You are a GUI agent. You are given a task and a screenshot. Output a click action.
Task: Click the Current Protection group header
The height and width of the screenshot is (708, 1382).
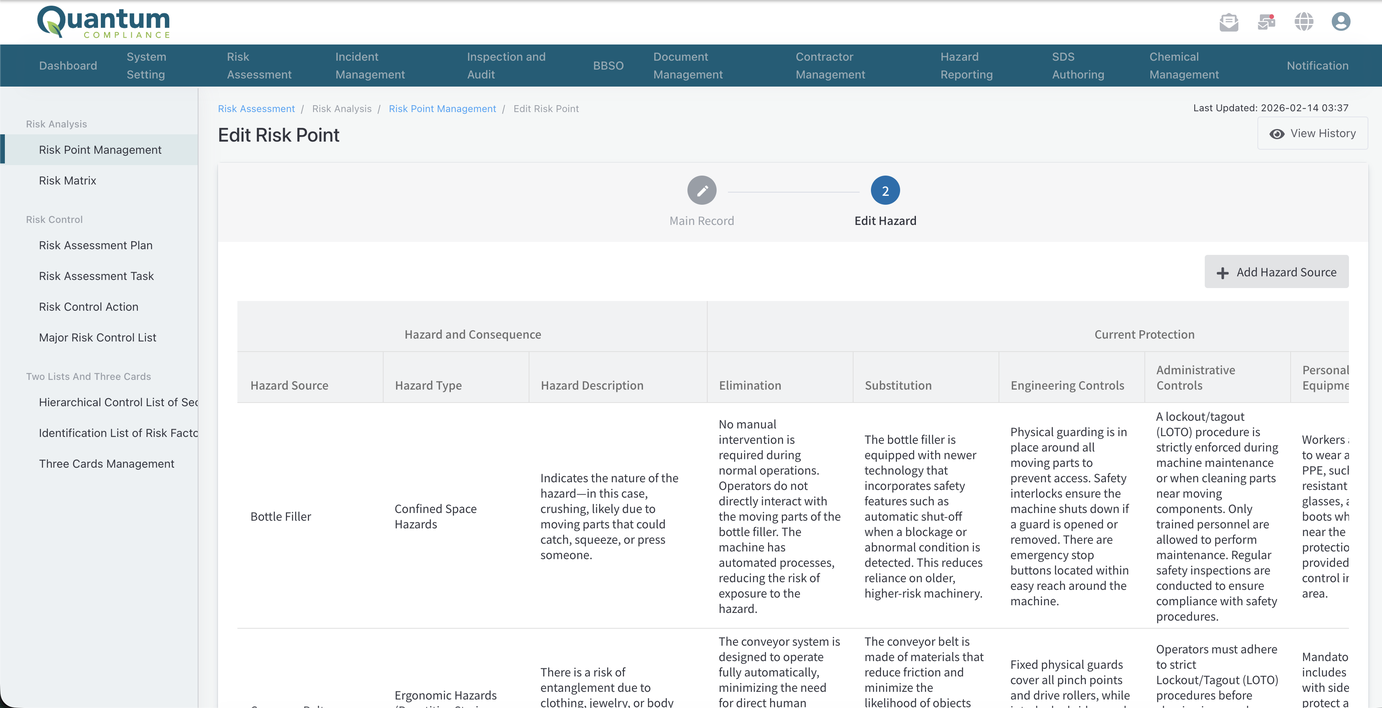[1144, 334]
